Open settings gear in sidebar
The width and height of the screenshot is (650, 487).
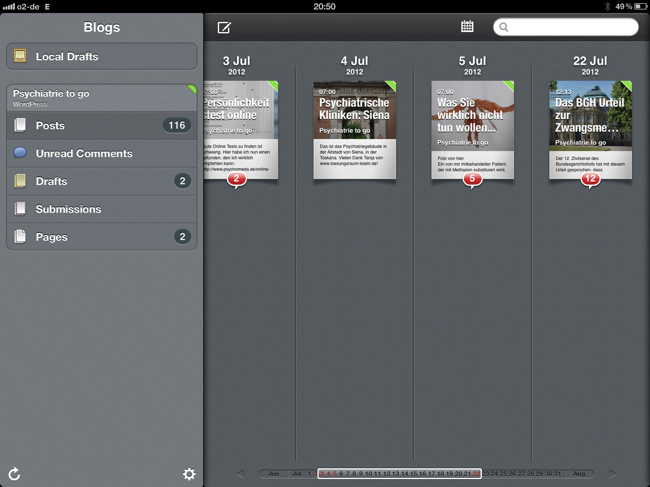tap(189, 473)
